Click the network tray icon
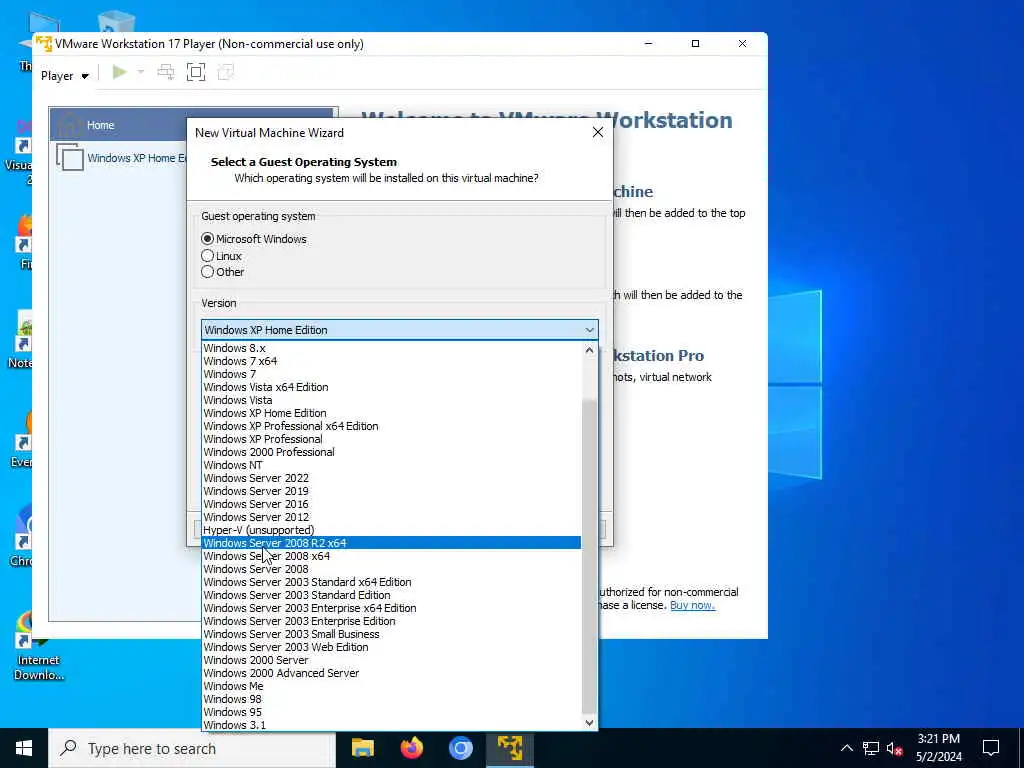 tap(871, 748)
